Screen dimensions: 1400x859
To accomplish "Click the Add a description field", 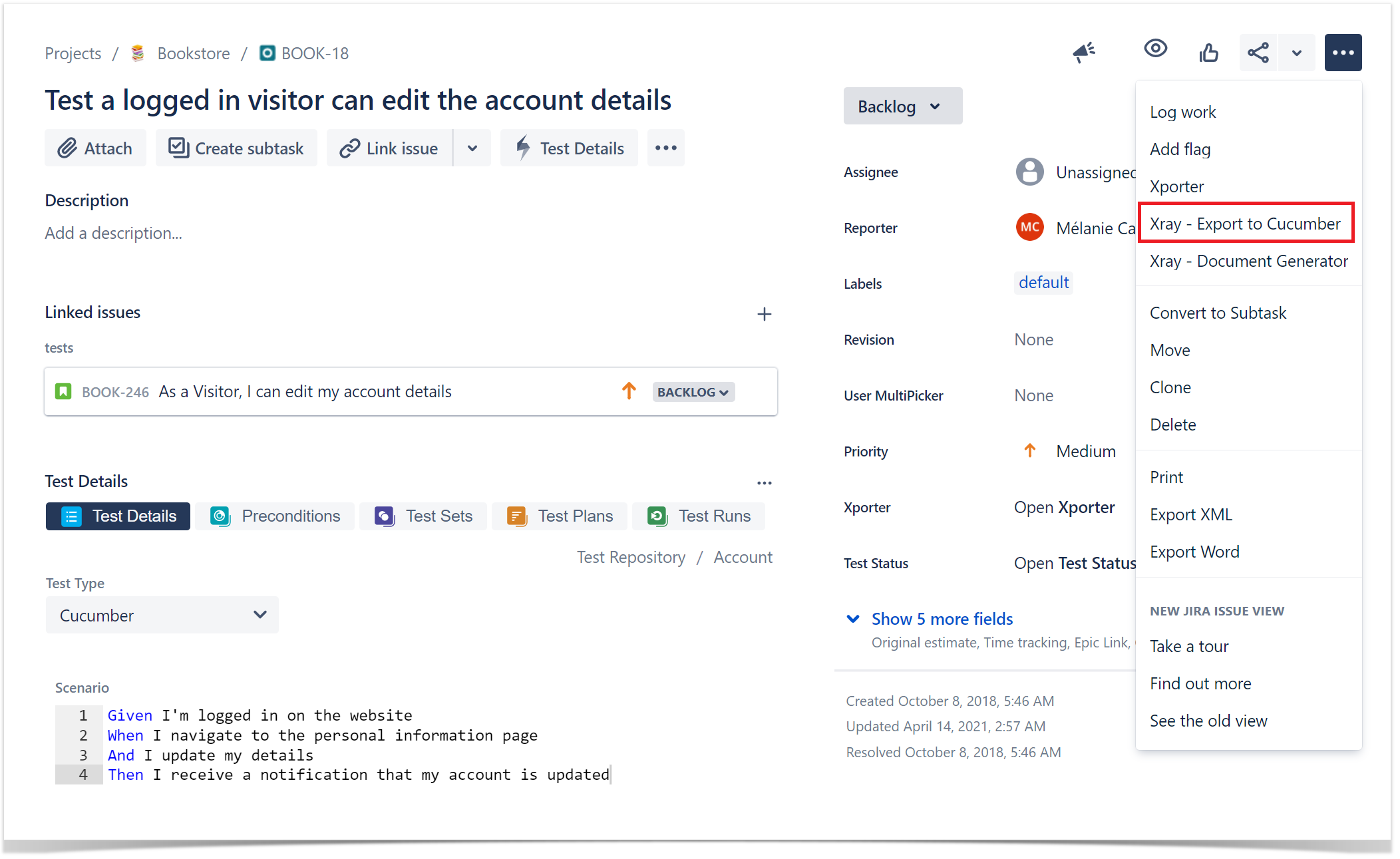I will pyautogui.click(x=114, y=233).
